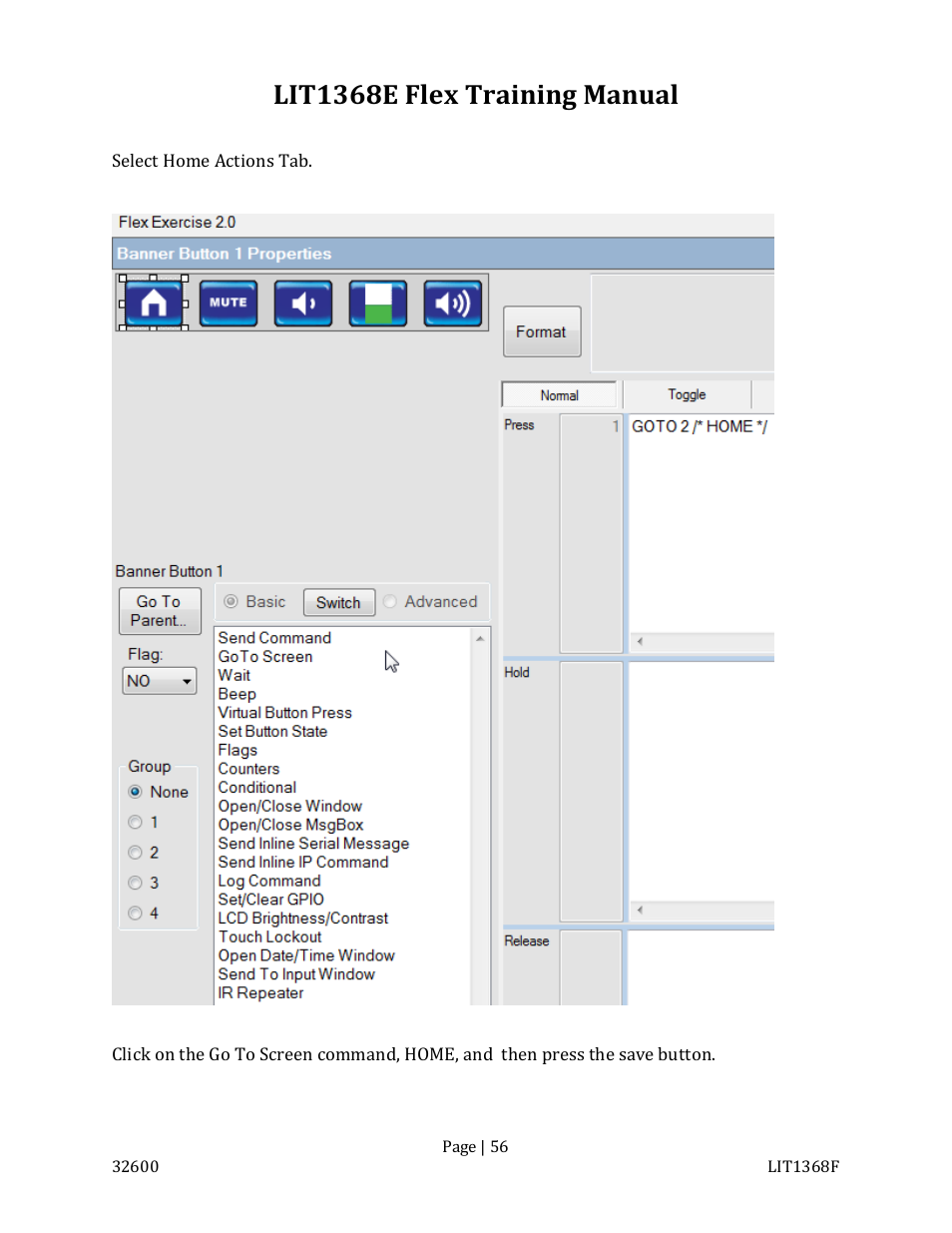The height and width of the screenshot is (1233, 952).
Task: Switch to the Normal tab
Action: [559, 395]
